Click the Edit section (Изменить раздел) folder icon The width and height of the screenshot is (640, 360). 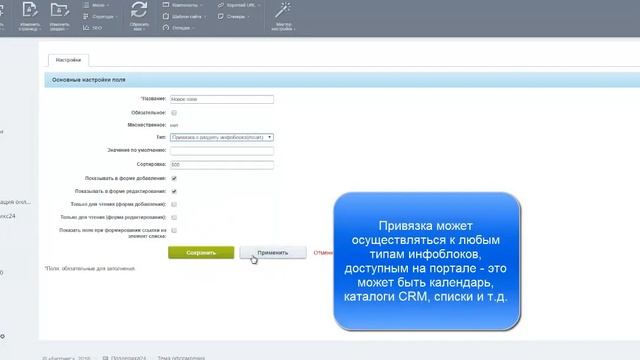point(59,10)
